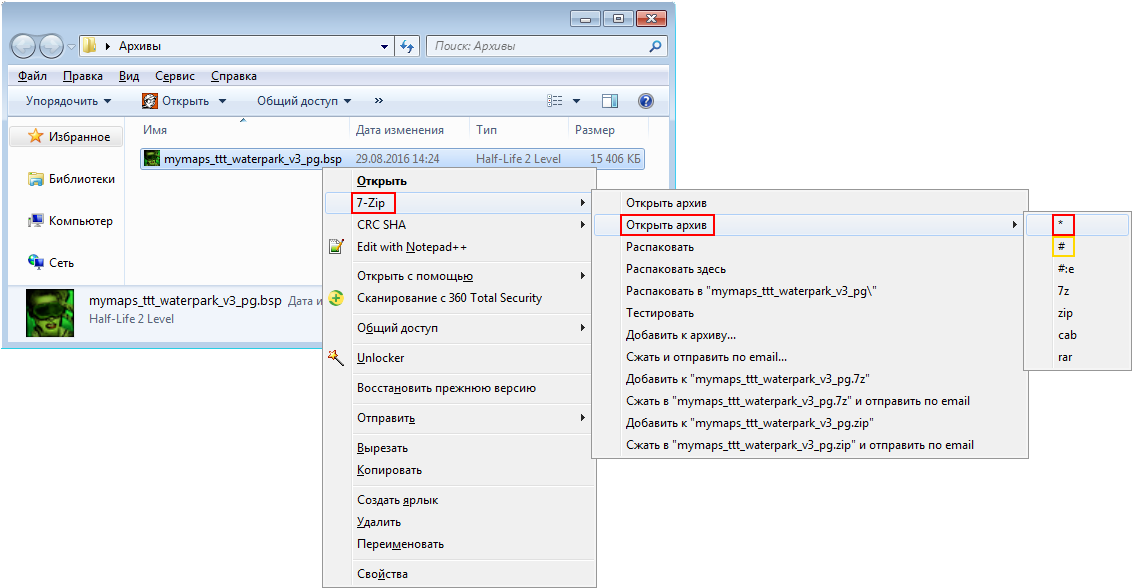Open the Справка menu
Image resolution: width=1132 pixels, height=588 pixels.
[x=234, y=76]
